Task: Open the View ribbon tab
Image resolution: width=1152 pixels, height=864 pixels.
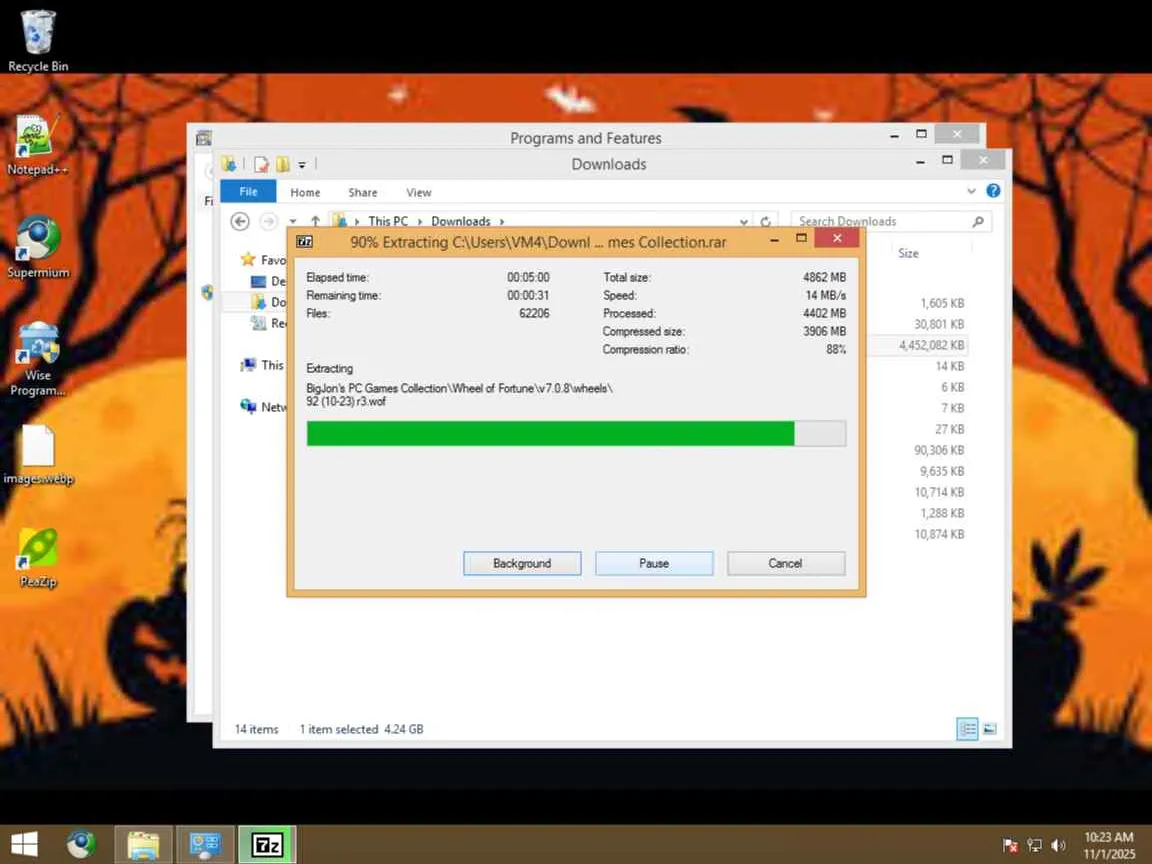Action: pyautogui.click(x=419, y=192)
